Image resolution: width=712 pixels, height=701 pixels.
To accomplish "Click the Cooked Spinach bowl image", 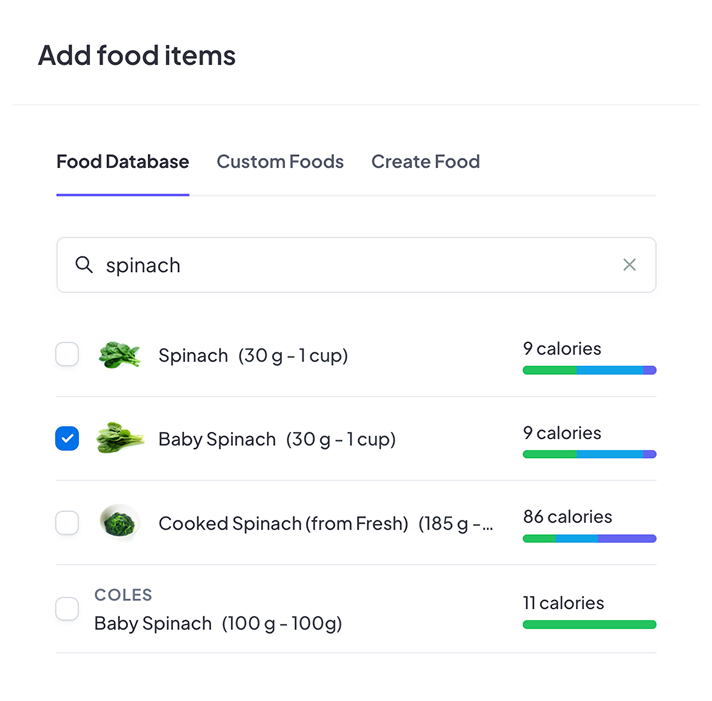I will click(x=119, y=523).
